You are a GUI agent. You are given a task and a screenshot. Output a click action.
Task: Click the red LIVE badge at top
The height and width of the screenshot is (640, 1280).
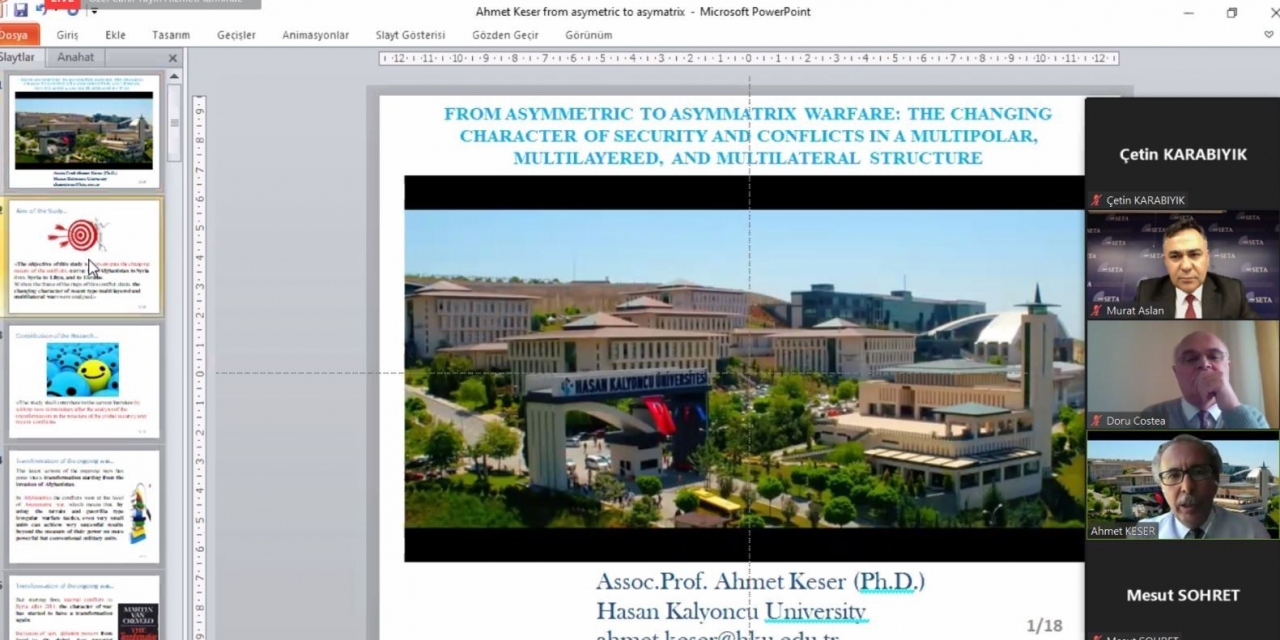[62, 4]
